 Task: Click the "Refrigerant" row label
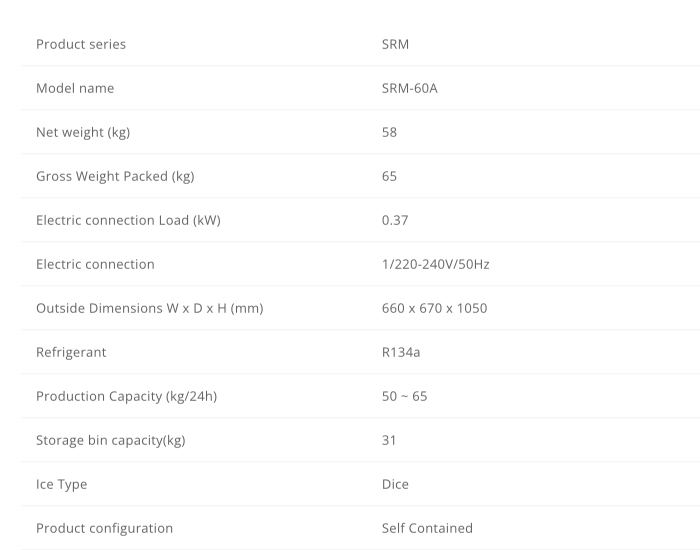[71, 352]
